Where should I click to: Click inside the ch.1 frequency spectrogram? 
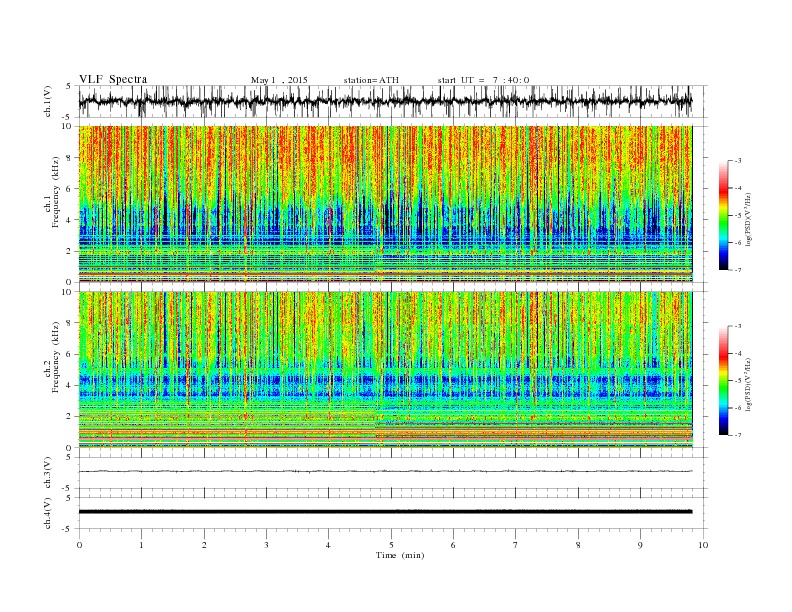point(385,204)
